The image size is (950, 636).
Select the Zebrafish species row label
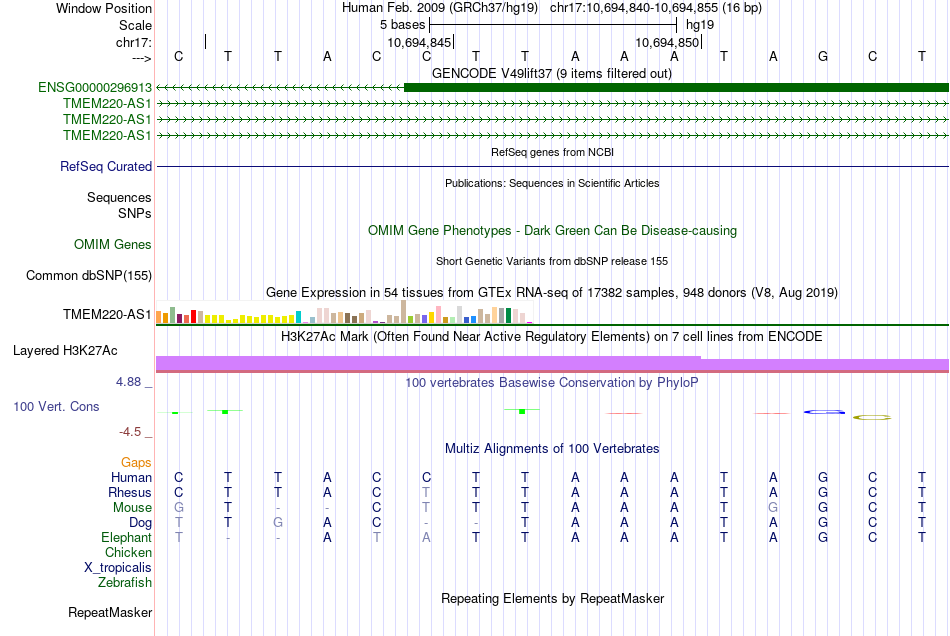125,583
